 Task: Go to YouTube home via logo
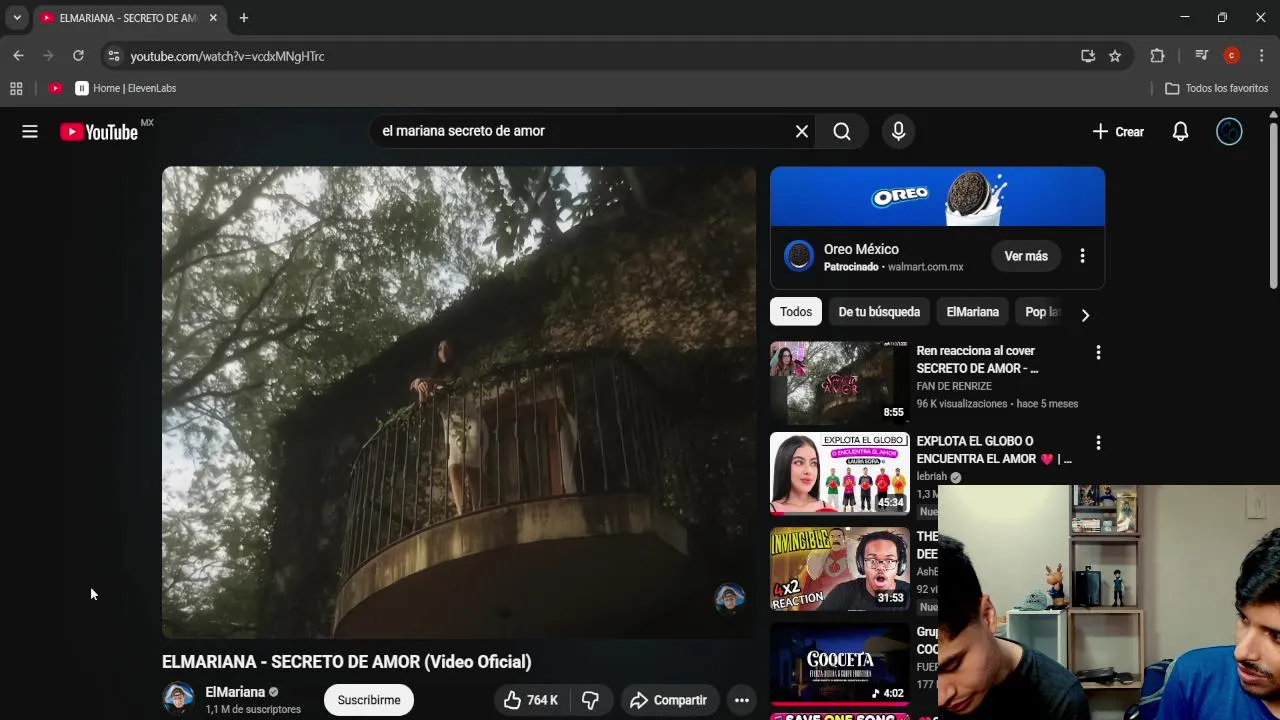99,132
